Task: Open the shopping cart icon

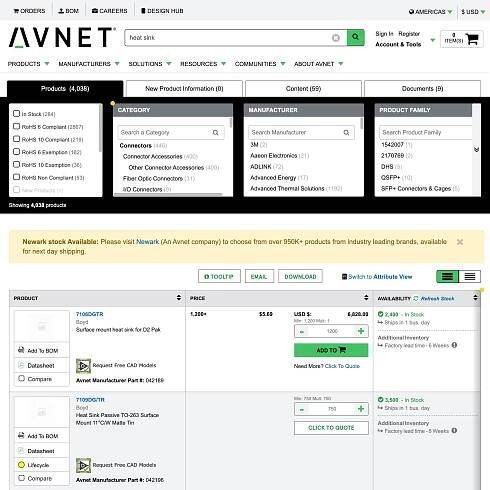Action: pyautogui.click(x=472, y=39)
